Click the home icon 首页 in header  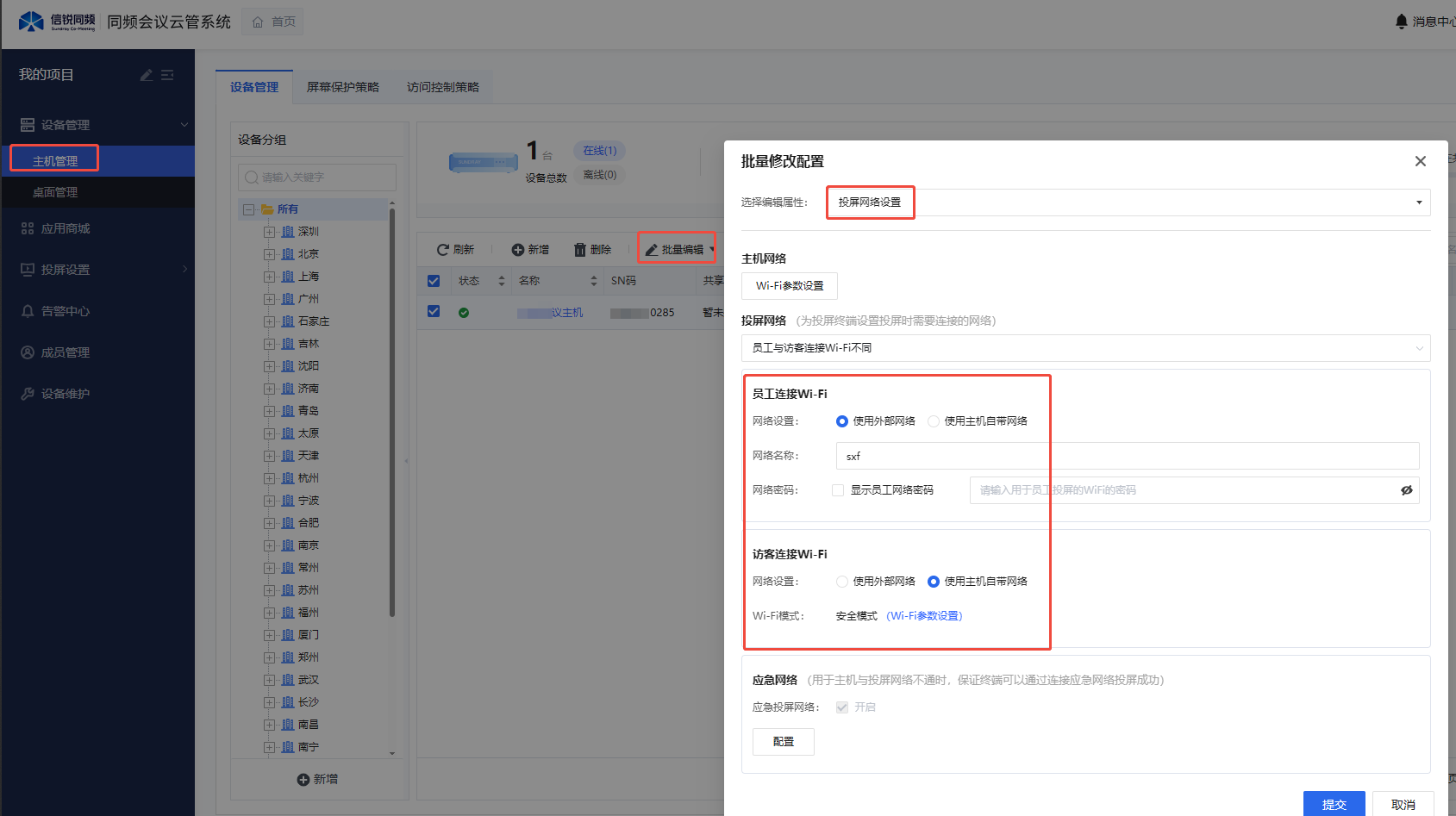tap(258, 22)
